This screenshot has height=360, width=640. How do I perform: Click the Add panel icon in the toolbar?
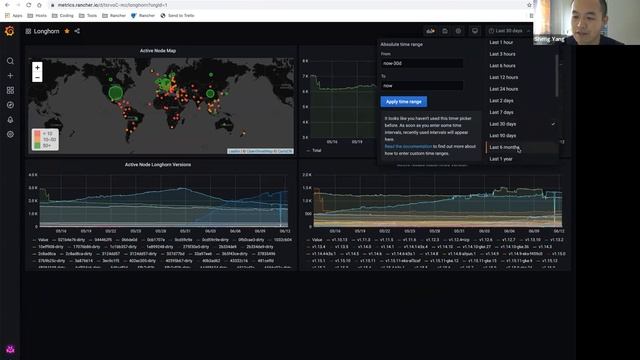(x=430, y=31)
